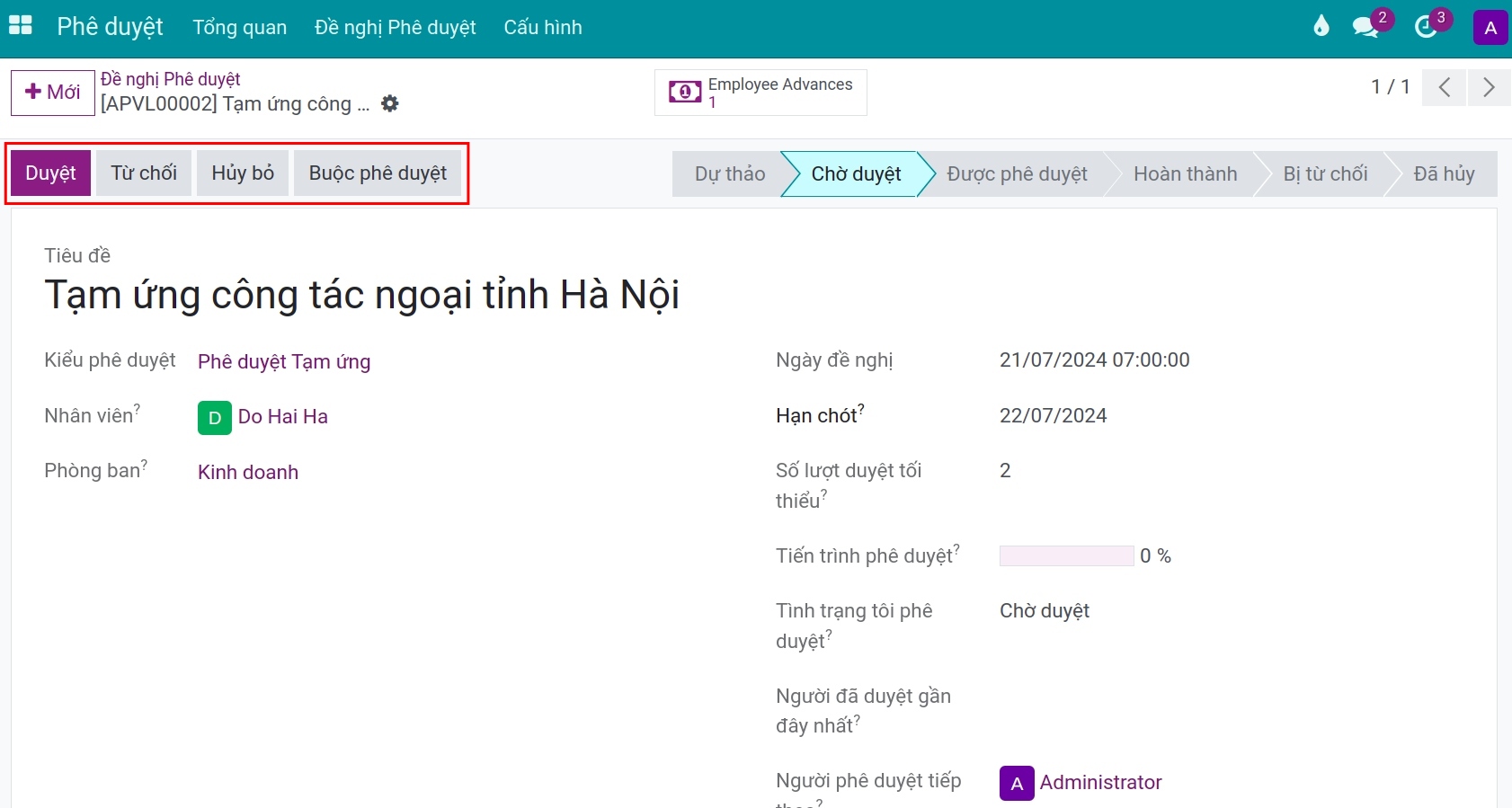Screen dimensions: 1512x808
Task: Open the apps grid home menu icon
Action: 21,26
